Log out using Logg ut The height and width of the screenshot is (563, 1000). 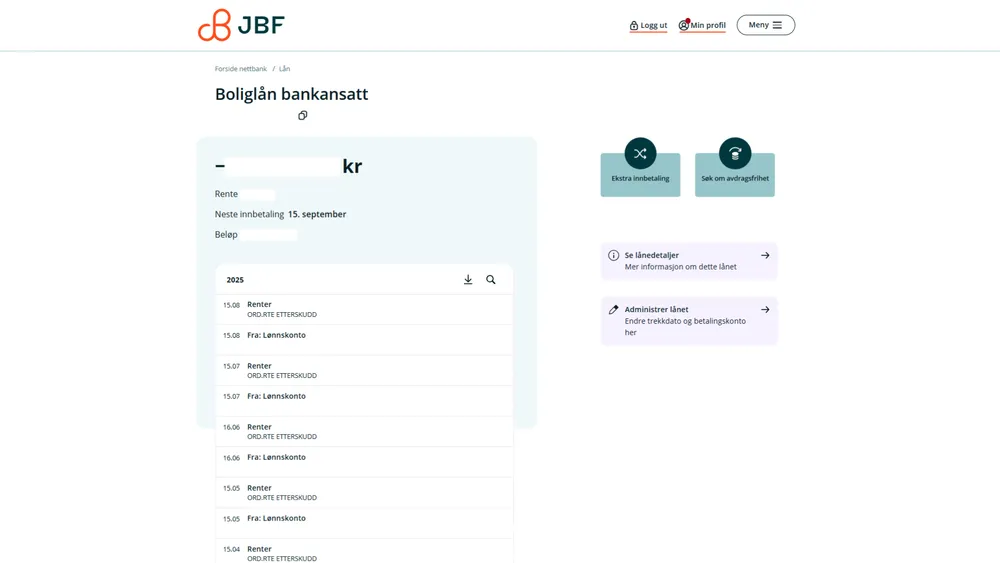click(648, 26)
